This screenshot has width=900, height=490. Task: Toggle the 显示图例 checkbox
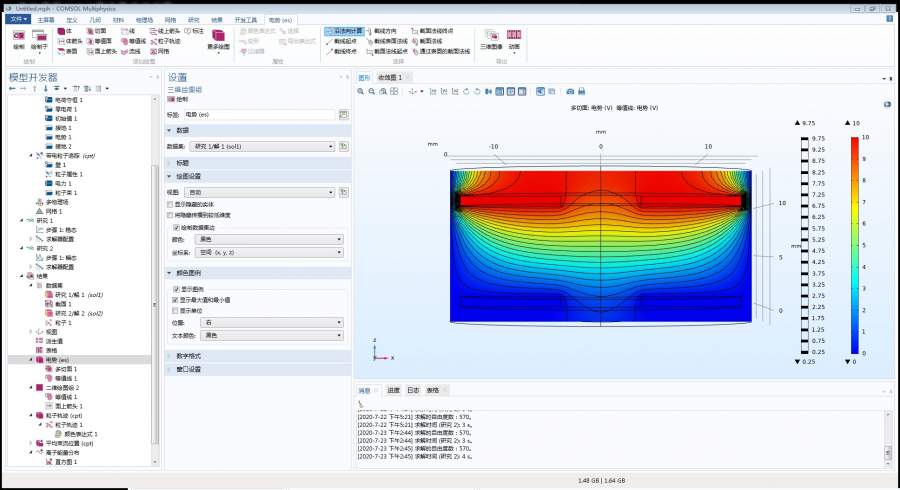[x=177, y=288]
